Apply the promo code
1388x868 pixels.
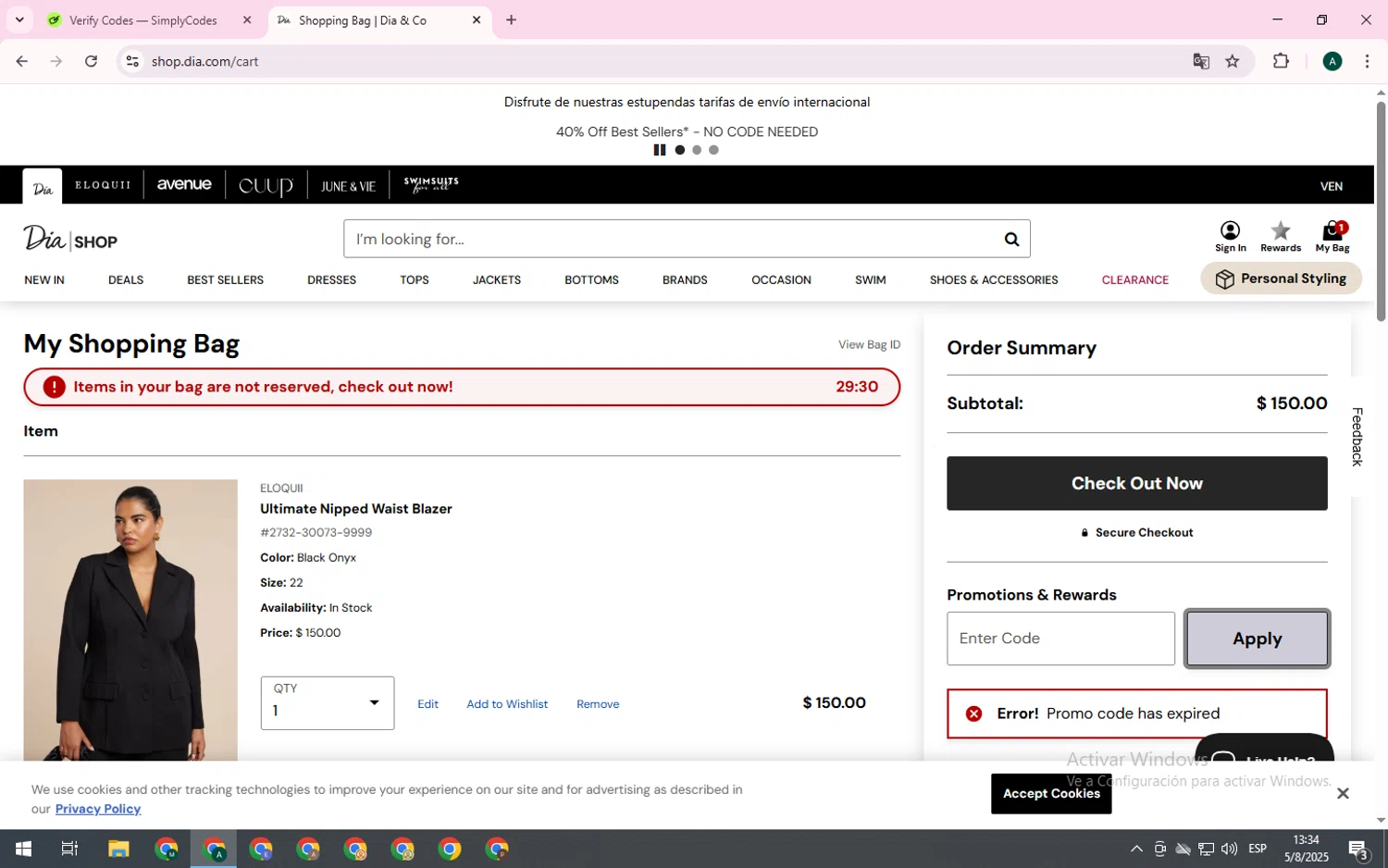pyautogui.click(x=1258, y=639)
